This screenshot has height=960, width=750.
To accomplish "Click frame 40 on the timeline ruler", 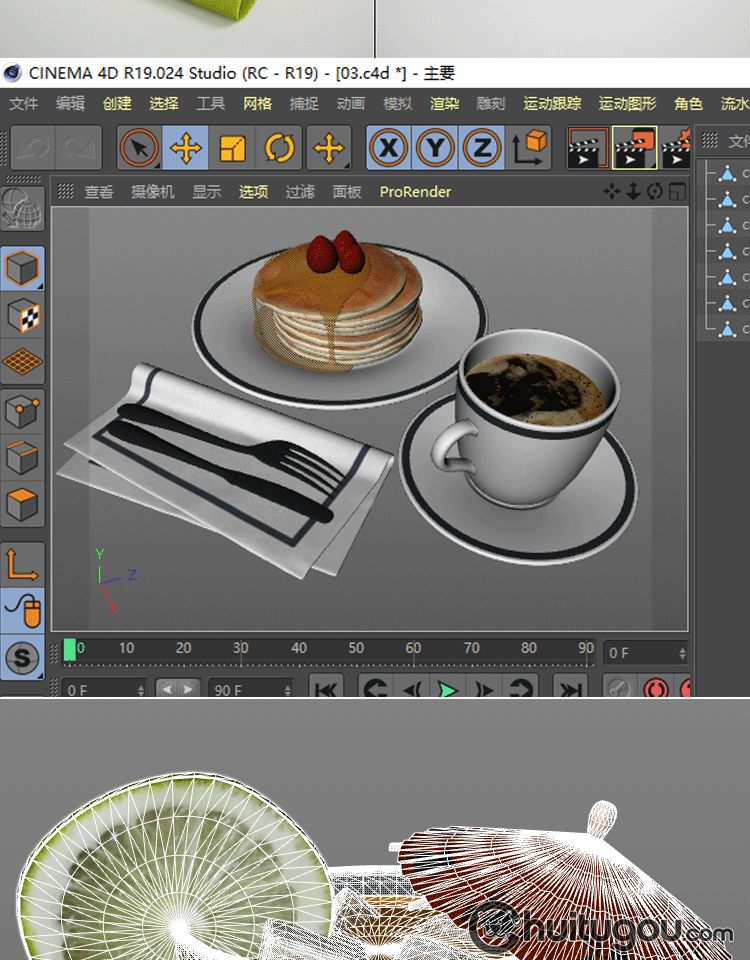I will [298, 649].
